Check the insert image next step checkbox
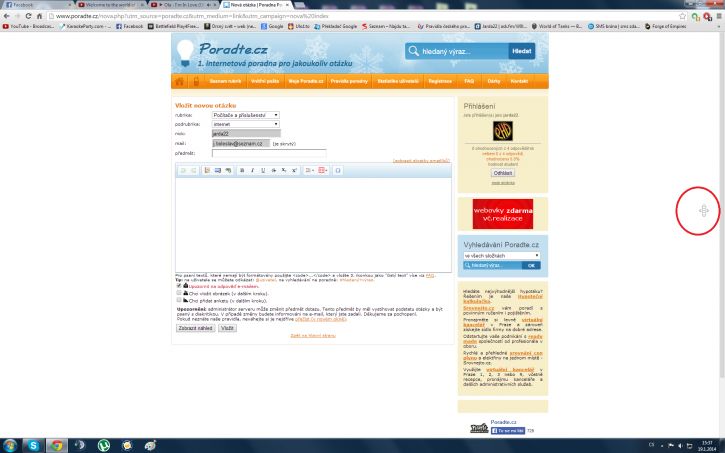Image resolution: width=725 pixels, height=453 pixels. 179,293
